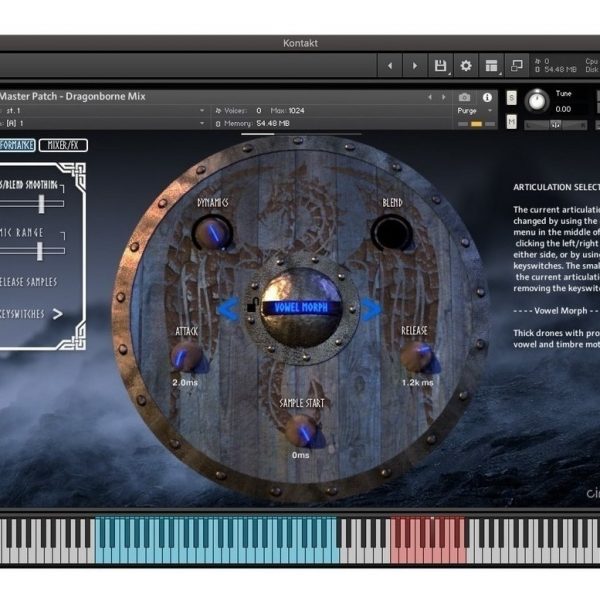This screenshot has height=600, width=600.
Task: Open the instrument info icon
Action: 487,97
